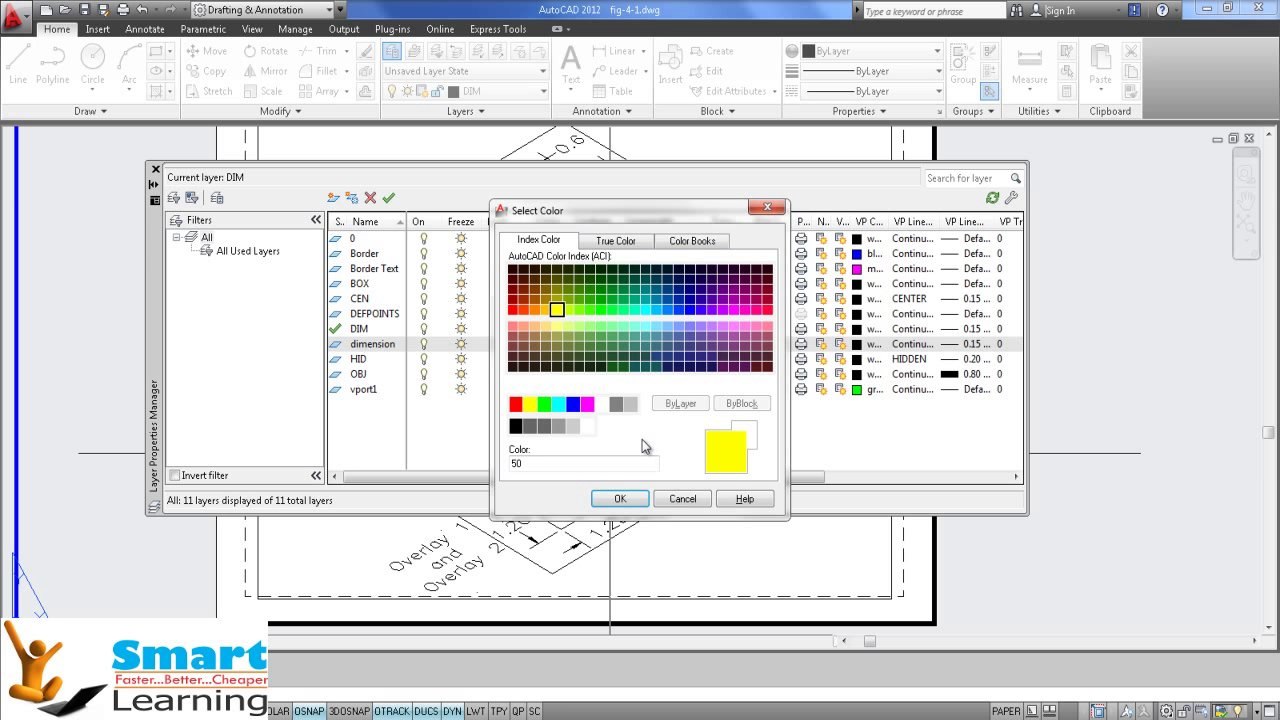The image size is (1280, 720).
Task: Click the Linear dimension tool
Action: click(613, 51)
